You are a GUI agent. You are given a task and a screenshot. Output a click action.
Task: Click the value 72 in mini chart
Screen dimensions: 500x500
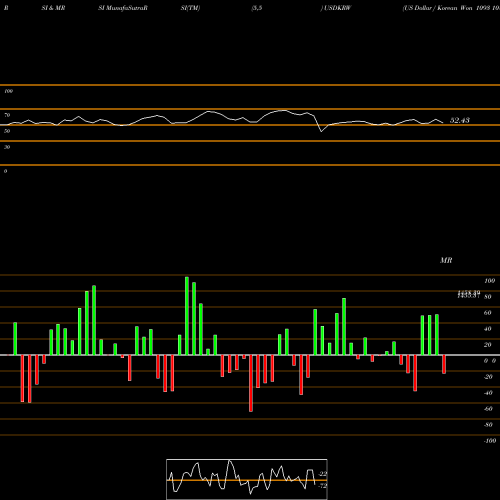(x=323, y=486)
